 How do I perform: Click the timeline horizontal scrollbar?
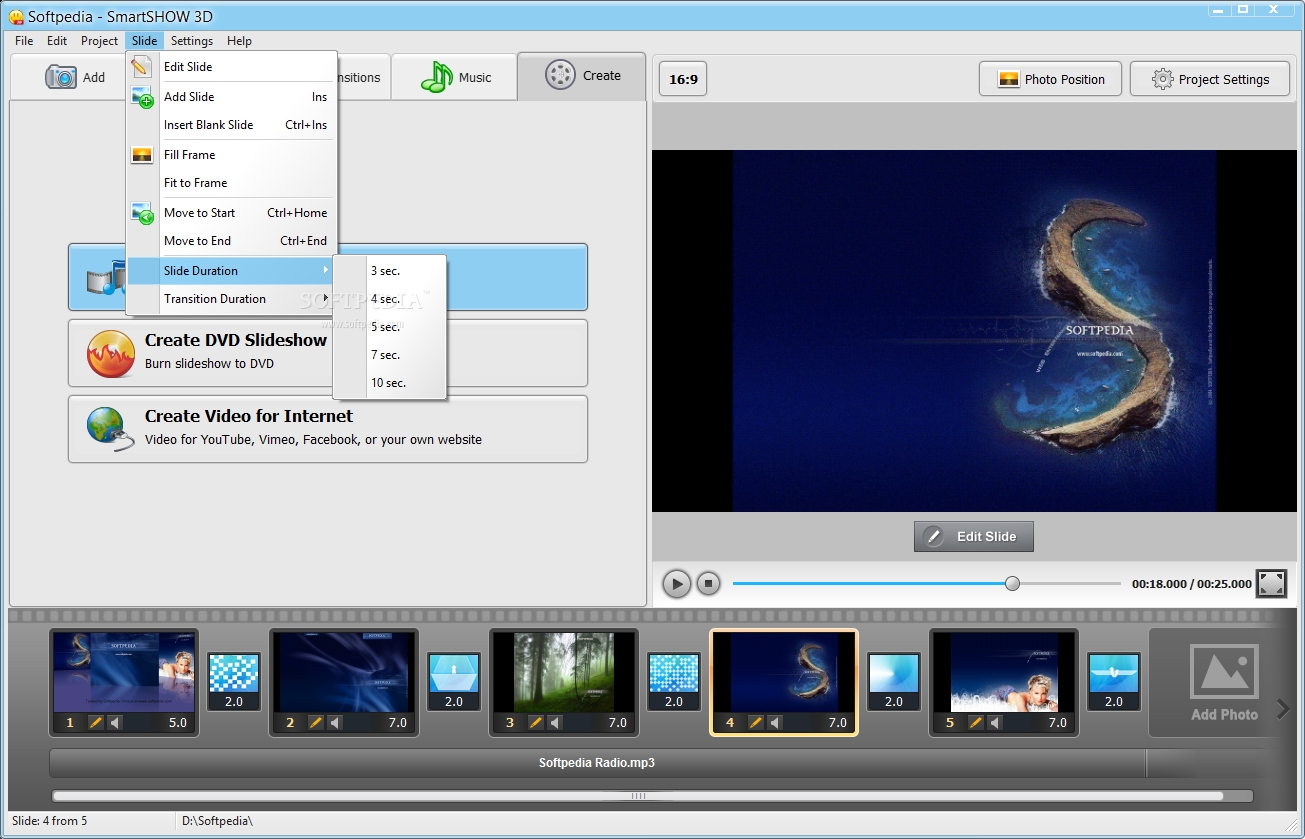(638, 796)
